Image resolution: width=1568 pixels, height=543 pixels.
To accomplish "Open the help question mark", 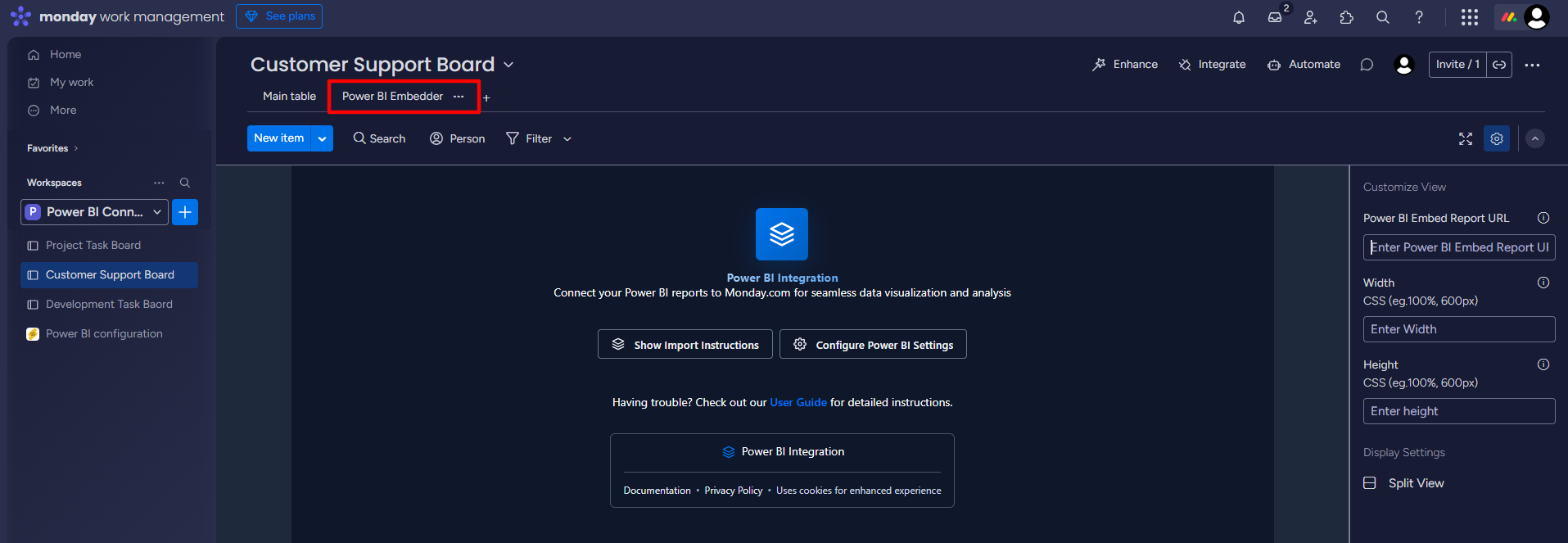I will coord(1419,17).
